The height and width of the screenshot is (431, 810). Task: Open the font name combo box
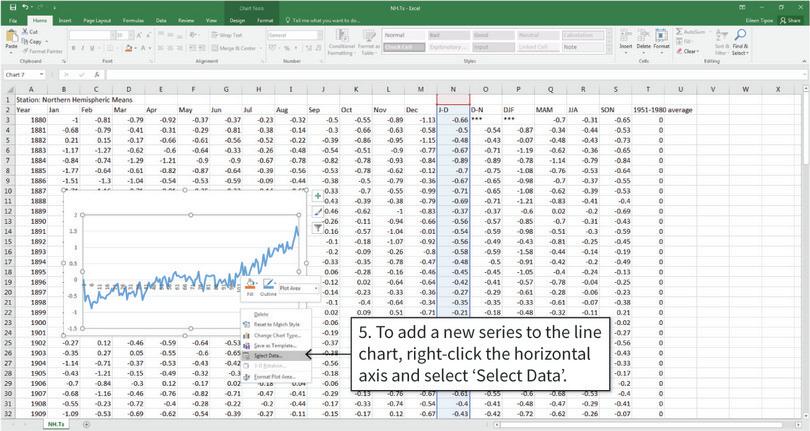tap(91, 35)
